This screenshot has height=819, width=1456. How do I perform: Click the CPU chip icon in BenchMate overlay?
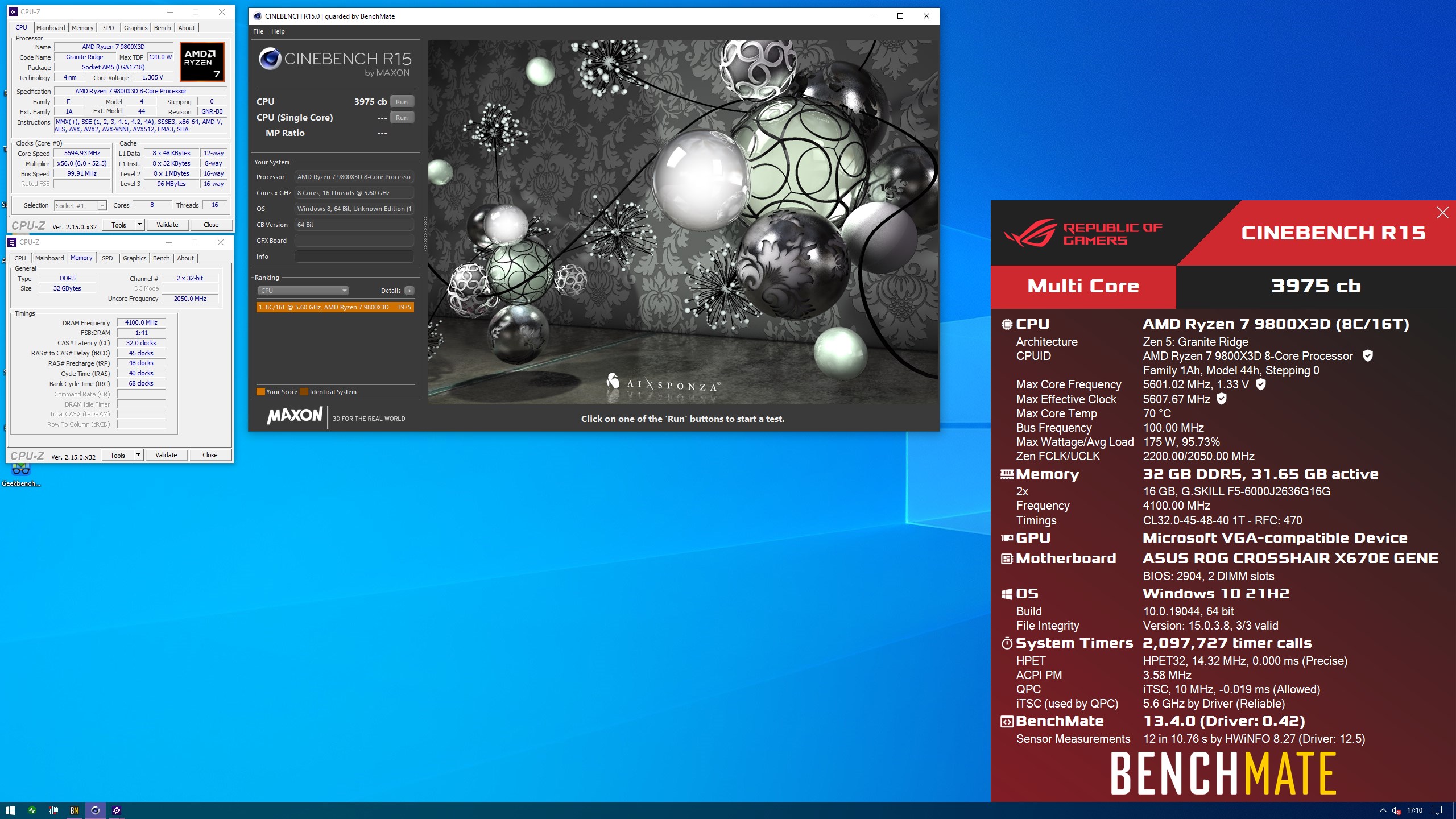click(1007, 324)
